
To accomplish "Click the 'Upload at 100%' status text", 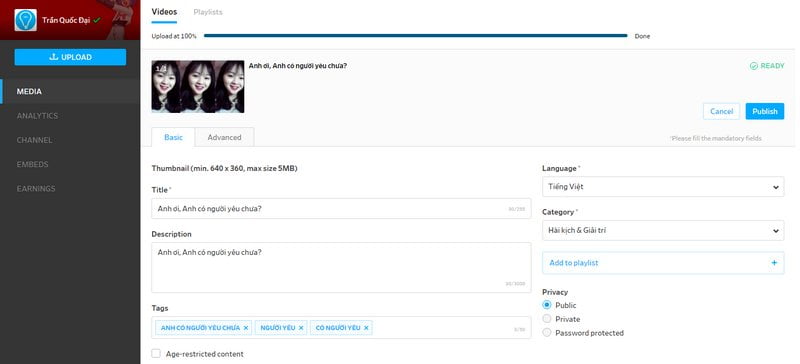I will [174, 36].
